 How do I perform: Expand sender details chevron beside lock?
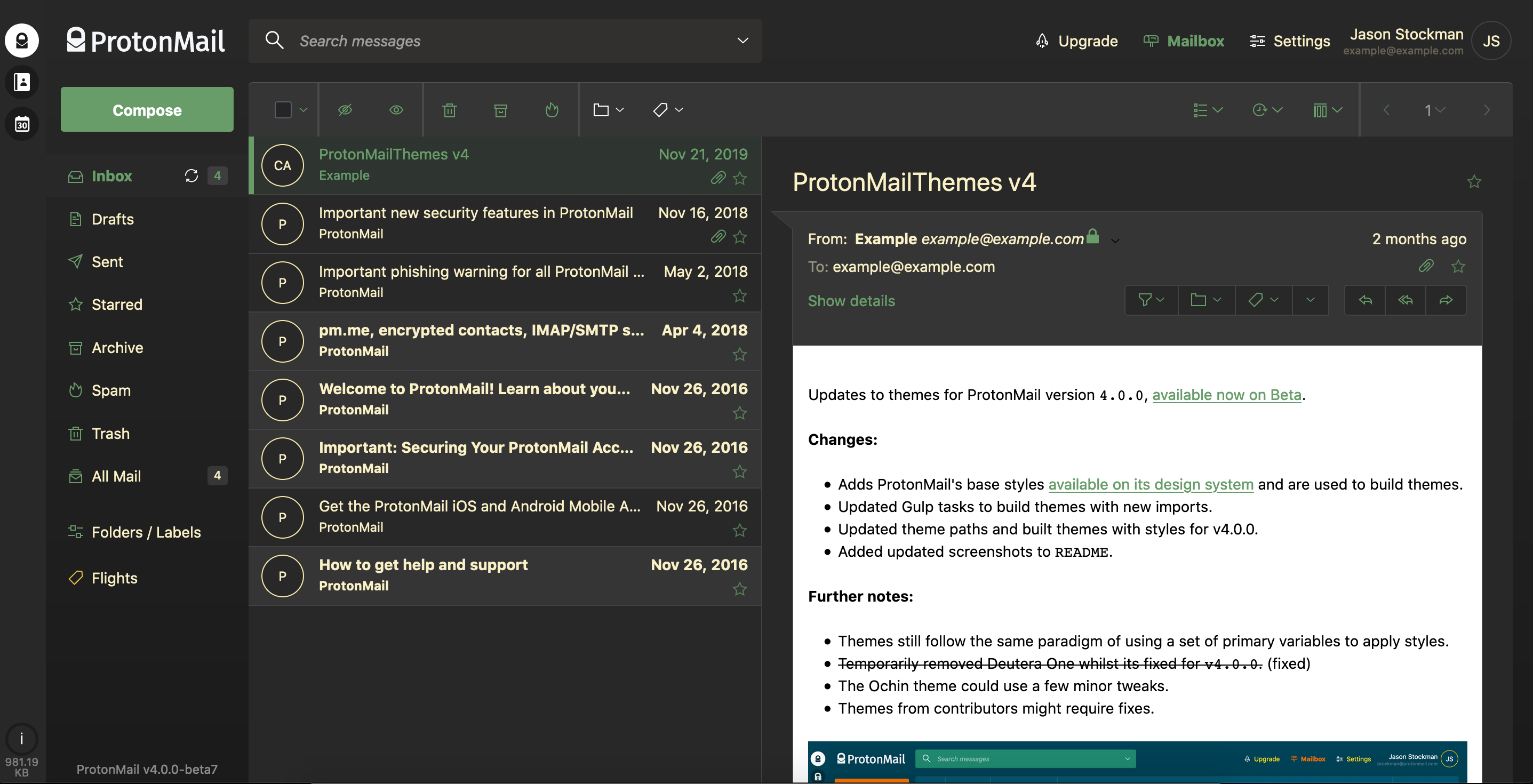1115,241
